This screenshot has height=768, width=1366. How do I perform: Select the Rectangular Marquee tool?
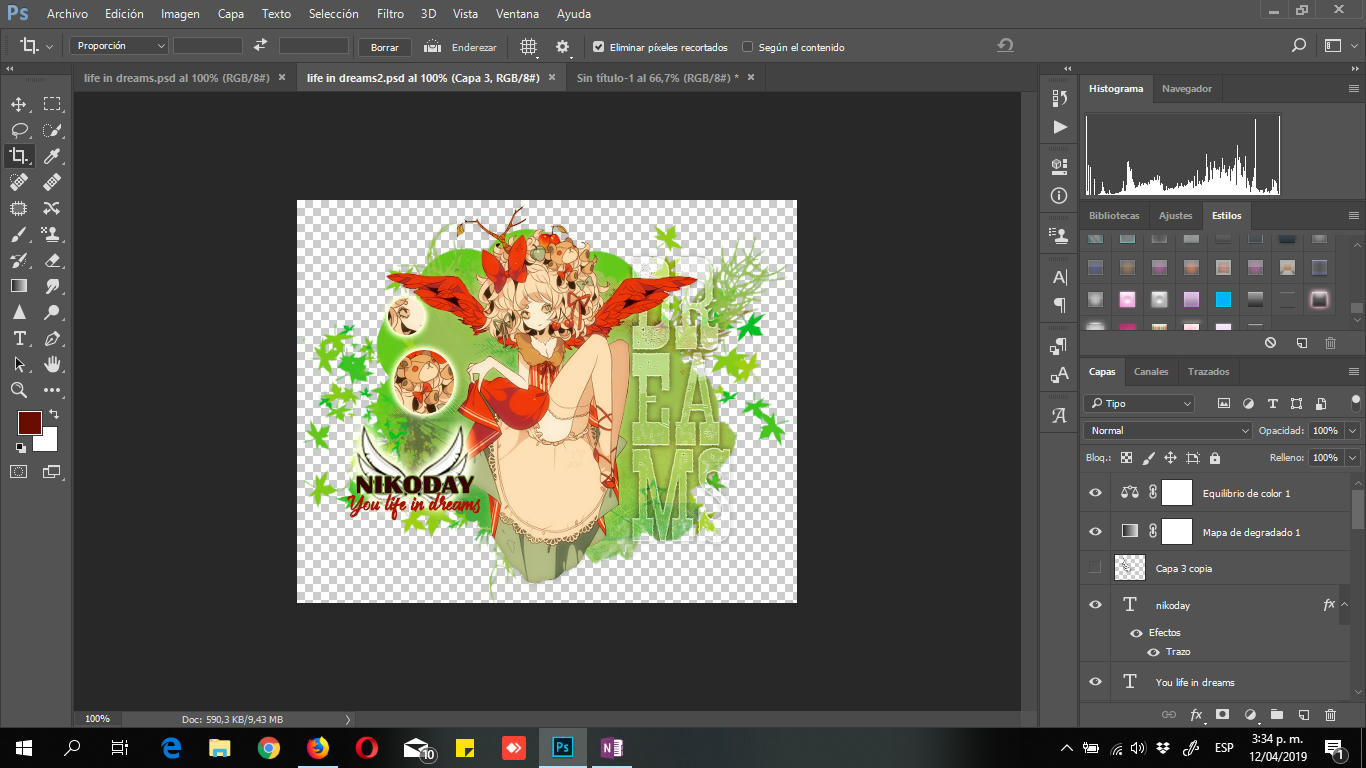52,104
